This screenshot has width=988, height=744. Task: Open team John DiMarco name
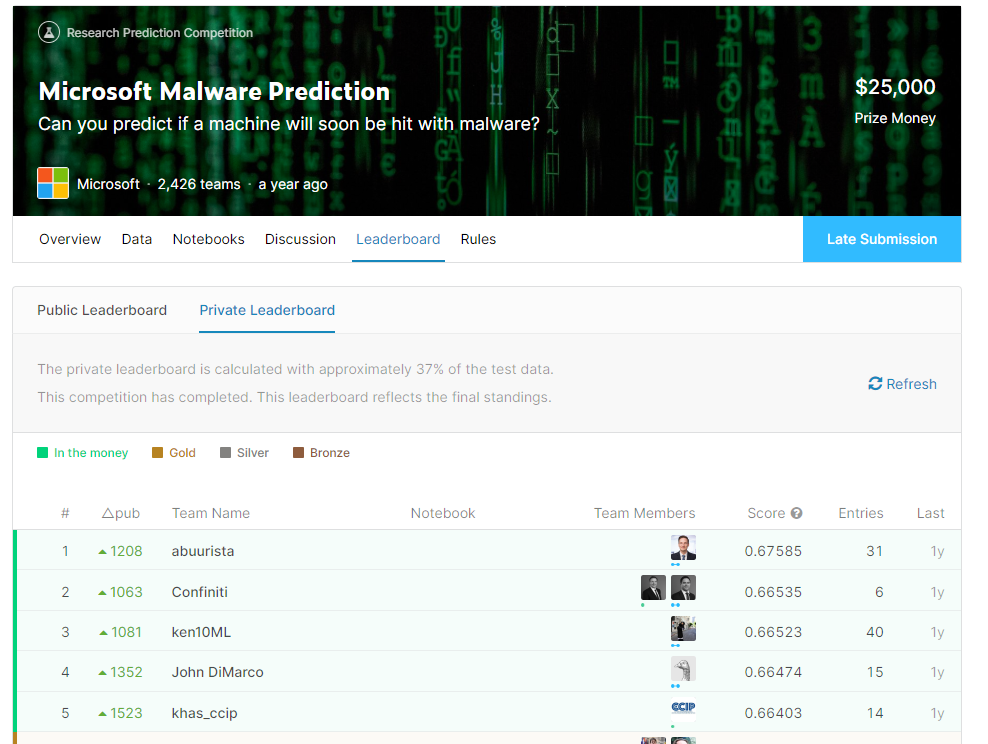[217, 672]
